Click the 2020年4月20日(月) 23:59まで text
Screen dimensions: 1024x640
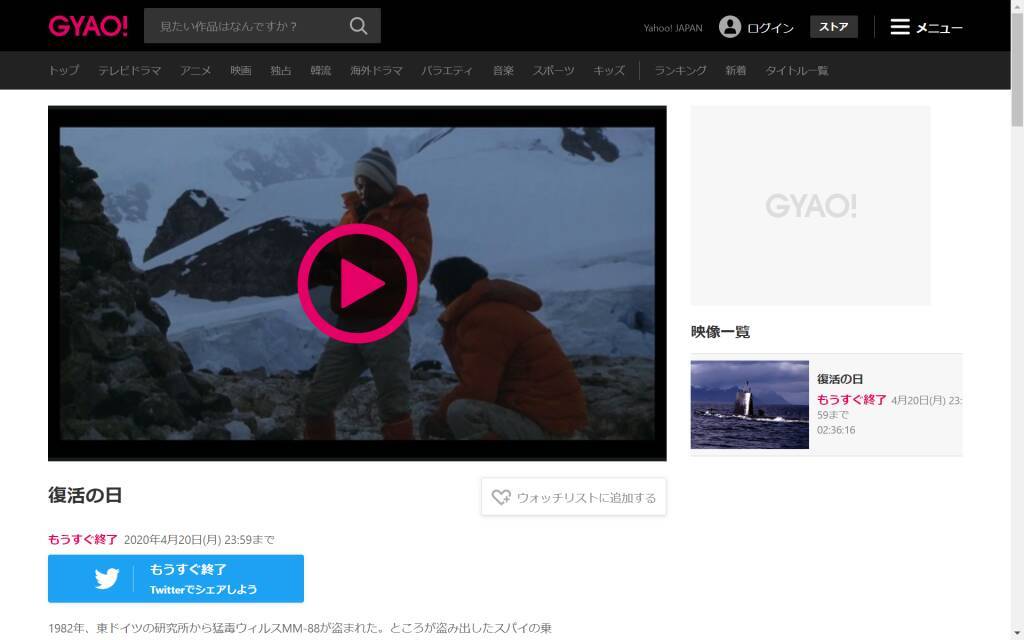point(199,539)
